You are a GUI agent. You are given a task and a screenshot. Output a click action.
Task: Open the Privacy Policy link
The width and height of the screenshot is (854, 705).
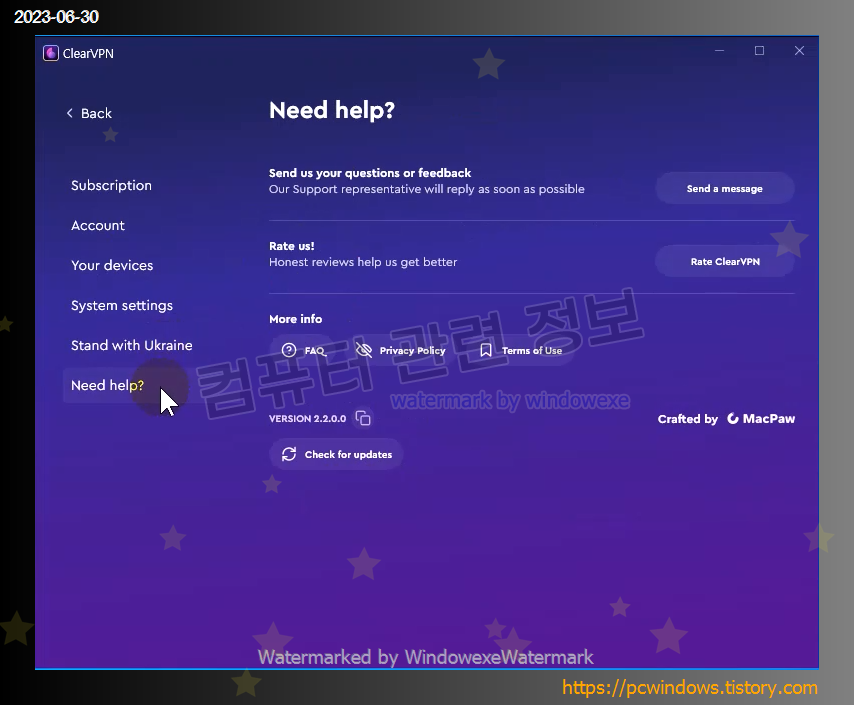point(400,350)
